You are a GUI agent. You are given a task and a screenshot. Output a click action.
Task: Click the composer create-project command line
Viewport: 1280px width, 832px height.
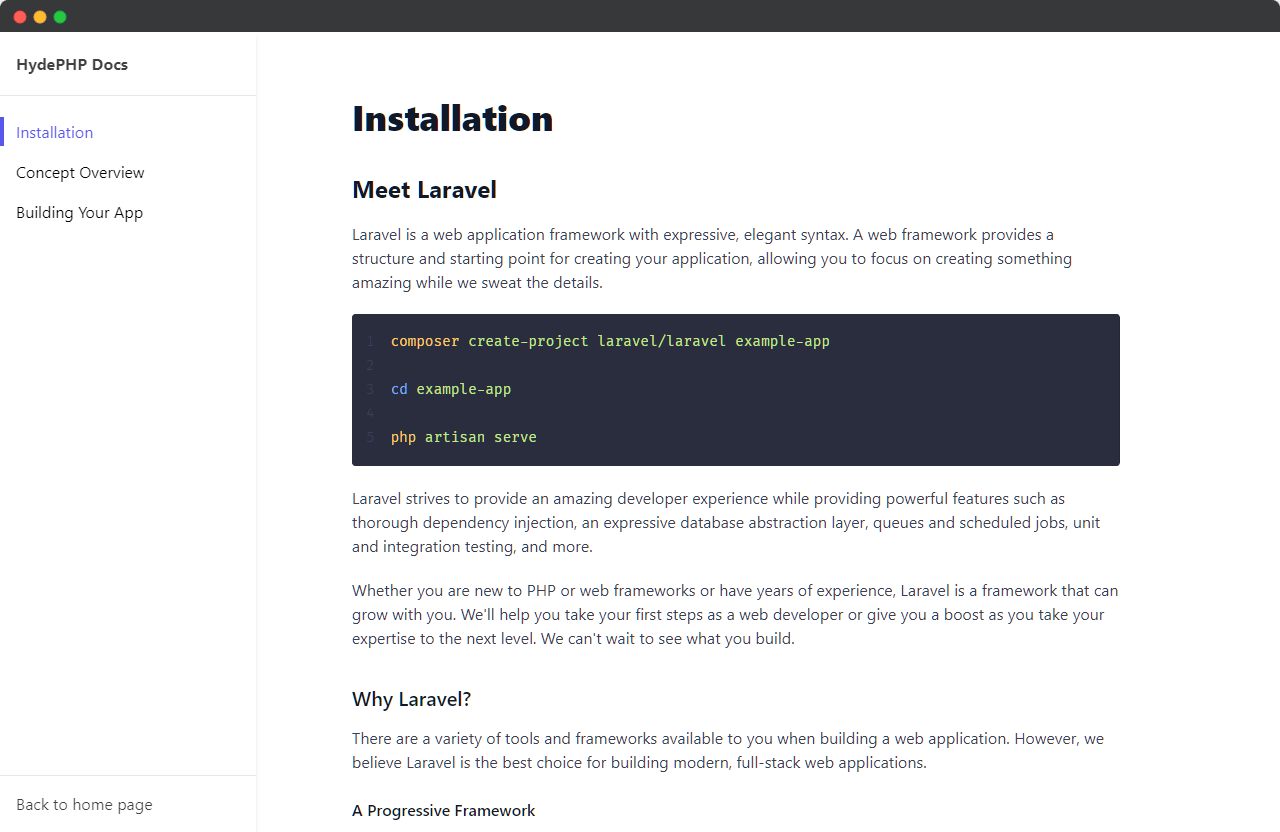pos(609,341)
